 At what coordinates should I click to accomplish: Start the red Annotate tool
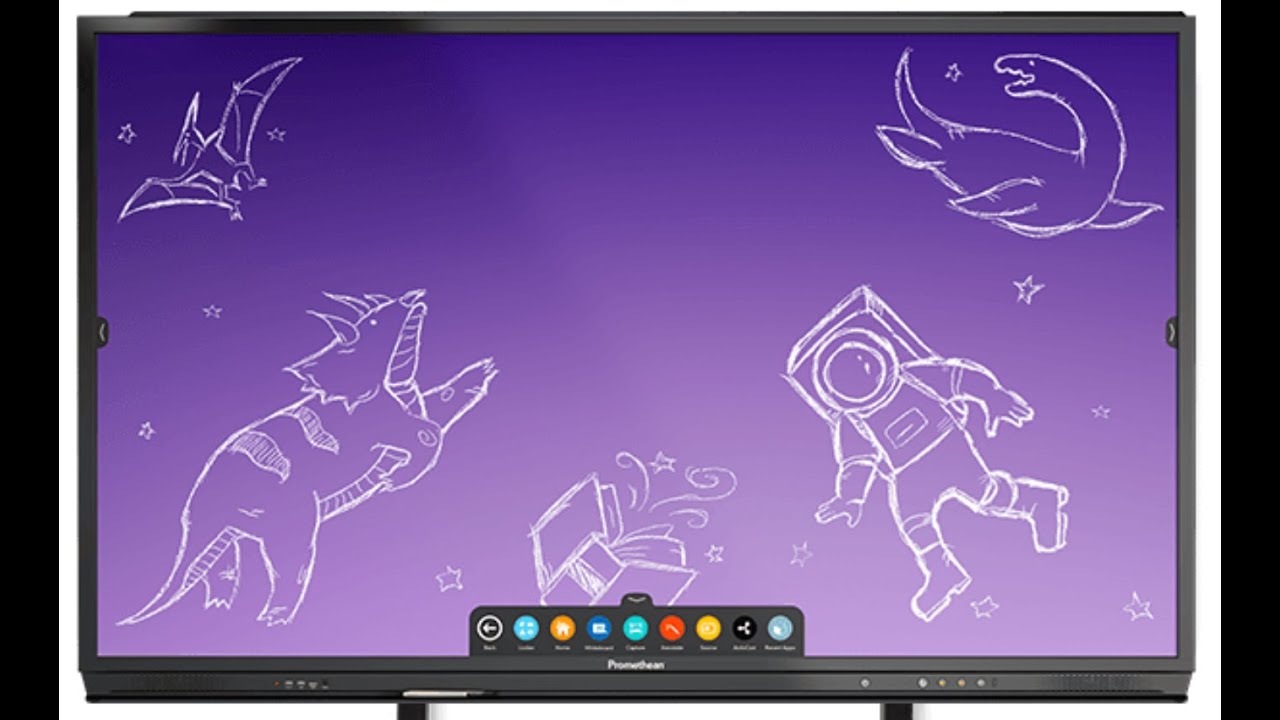[671, 629]
